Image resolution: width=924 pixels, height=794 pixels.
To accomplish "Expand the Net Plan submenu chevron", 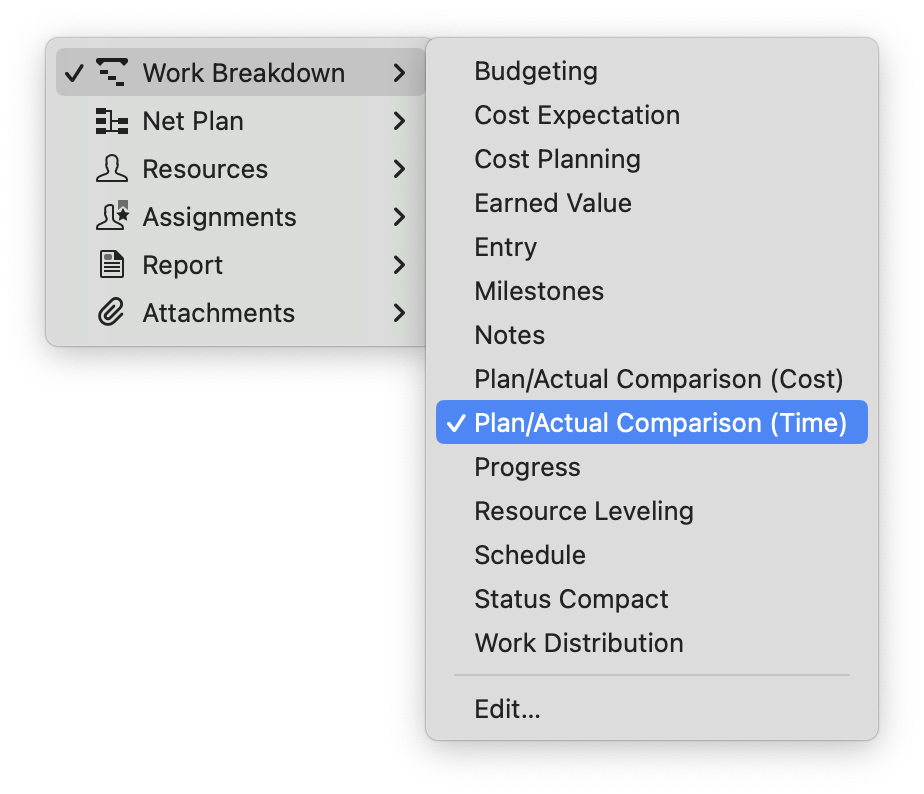I will 399,121.
